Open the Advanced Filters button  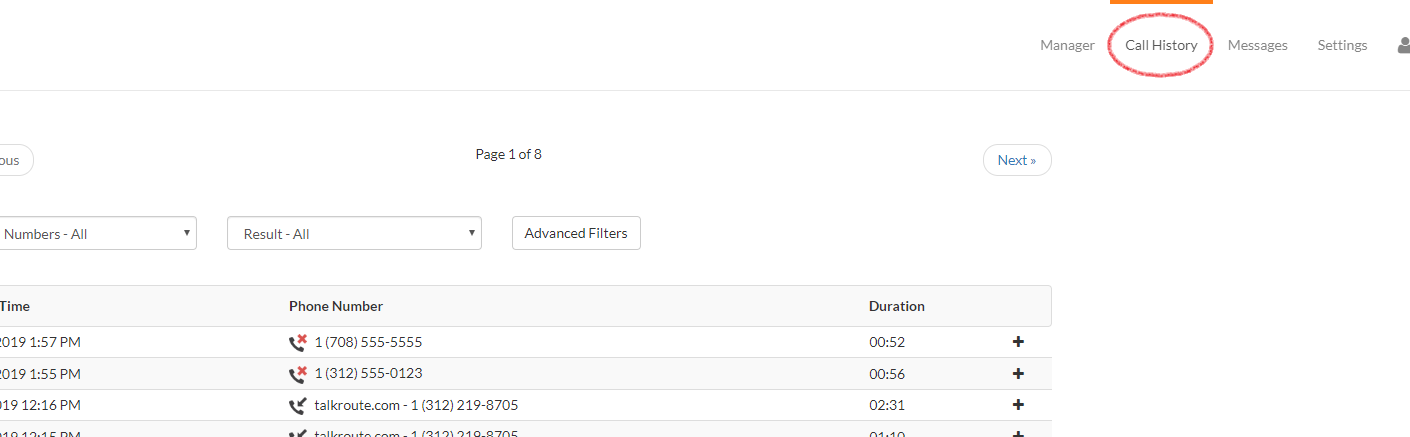click(576, 233)
